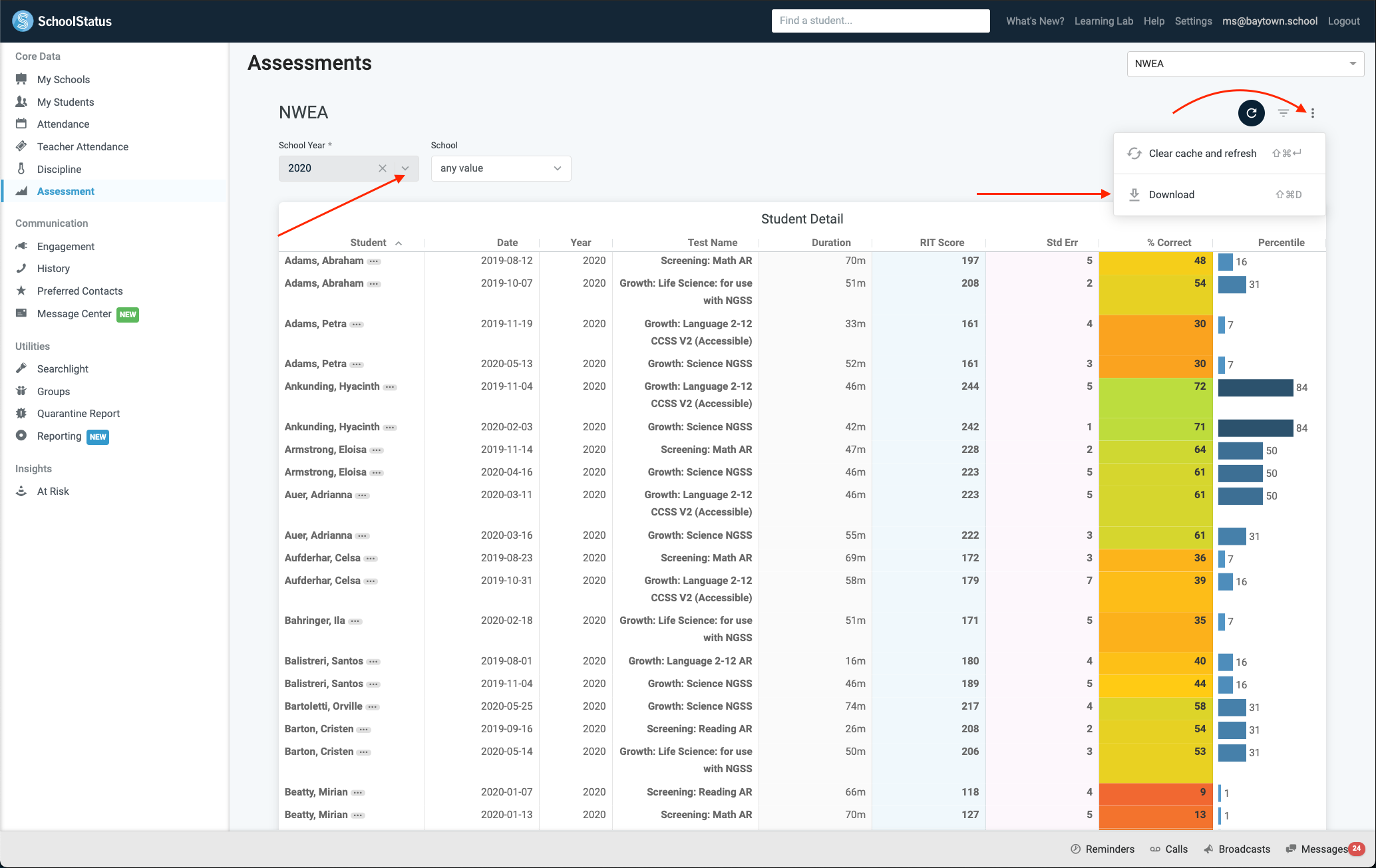Open What's New? in top bar
1376x868 pixels.
(x=1035, y=21)
